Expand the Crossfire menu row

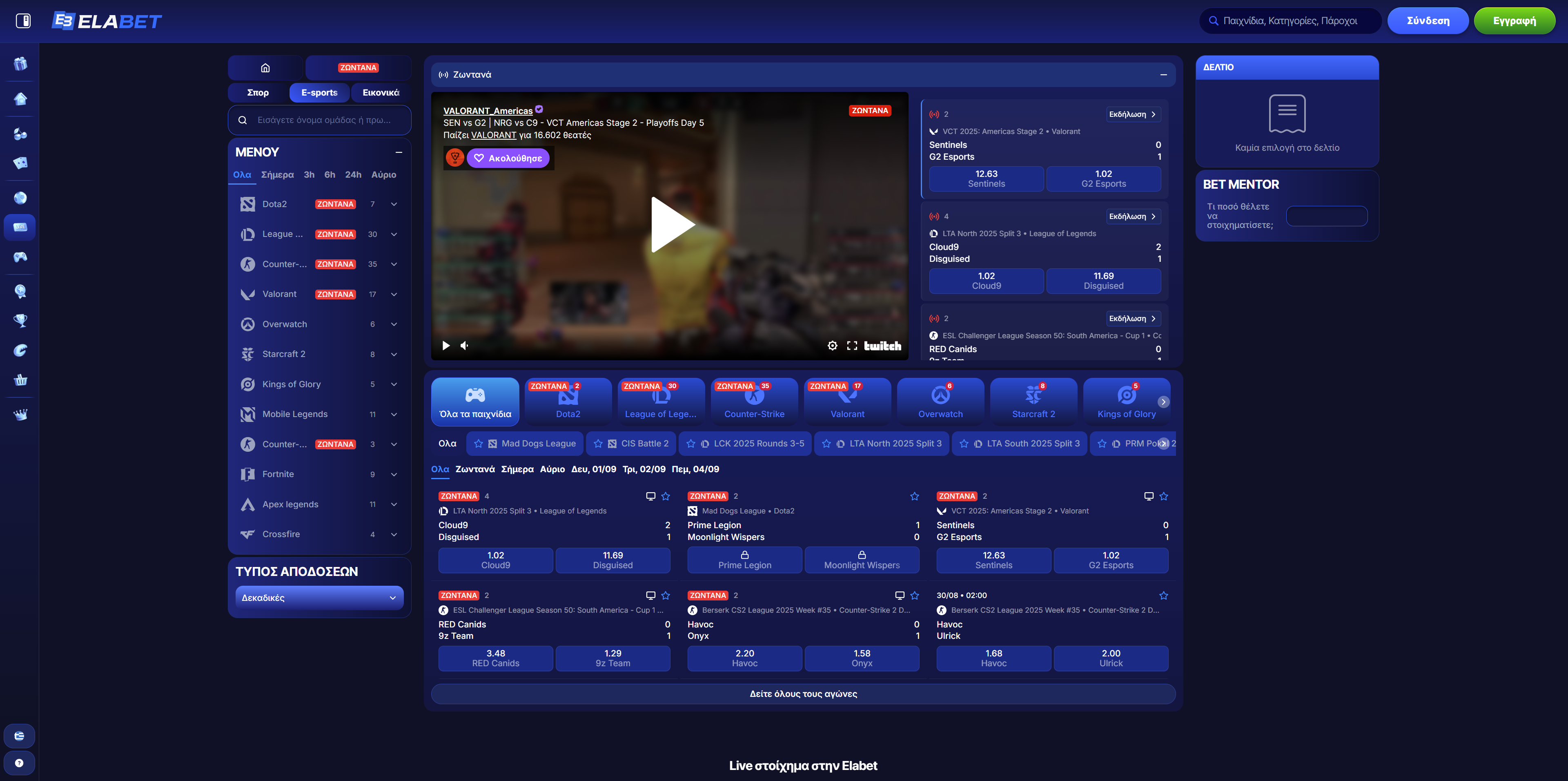point(394,534)
